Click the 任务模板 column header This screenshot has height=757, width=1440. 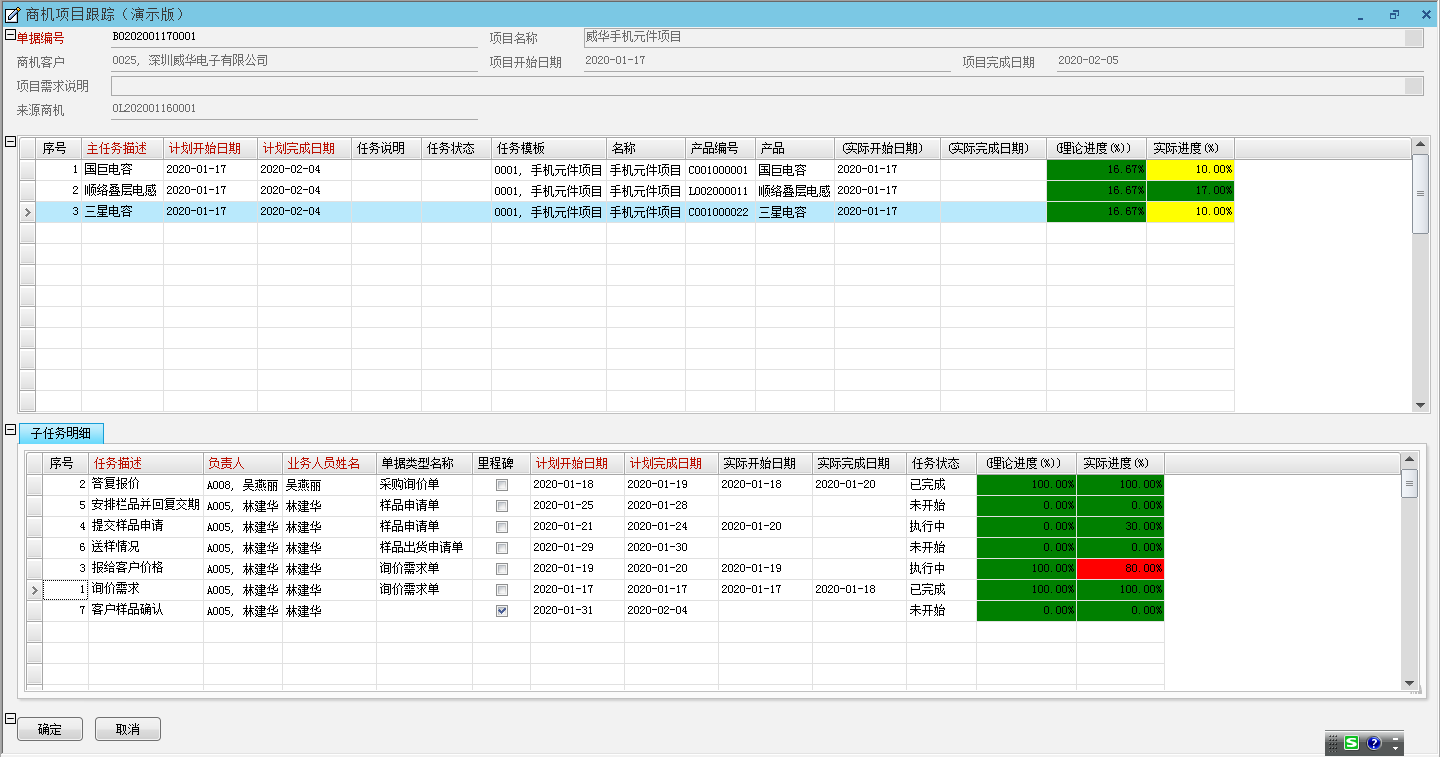point(548,148)
